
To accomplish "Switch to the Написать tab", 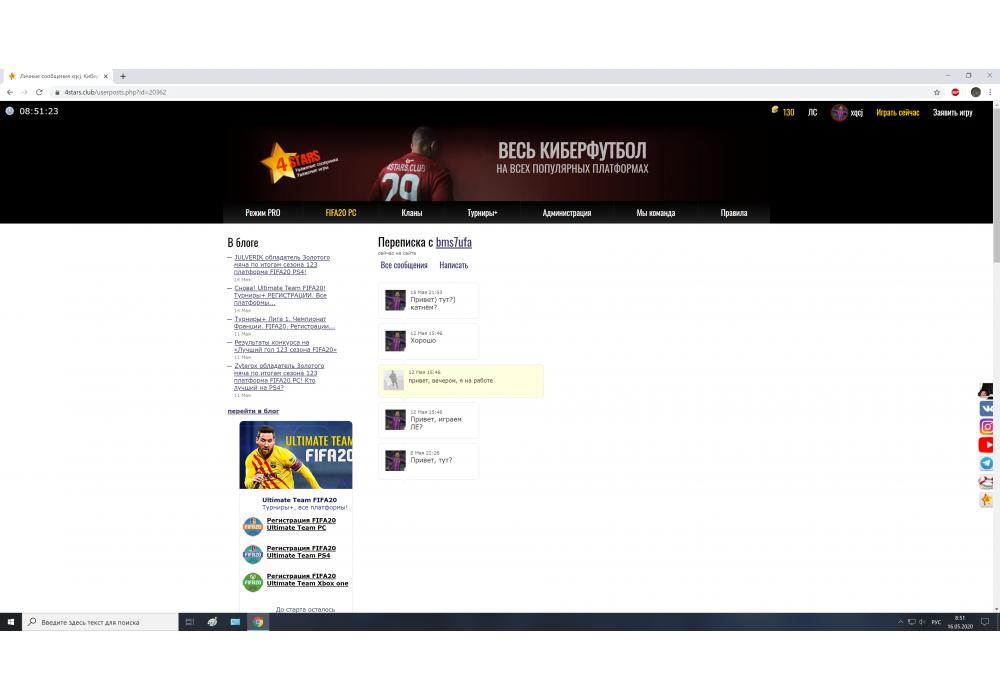I will [x=453, y=265].
